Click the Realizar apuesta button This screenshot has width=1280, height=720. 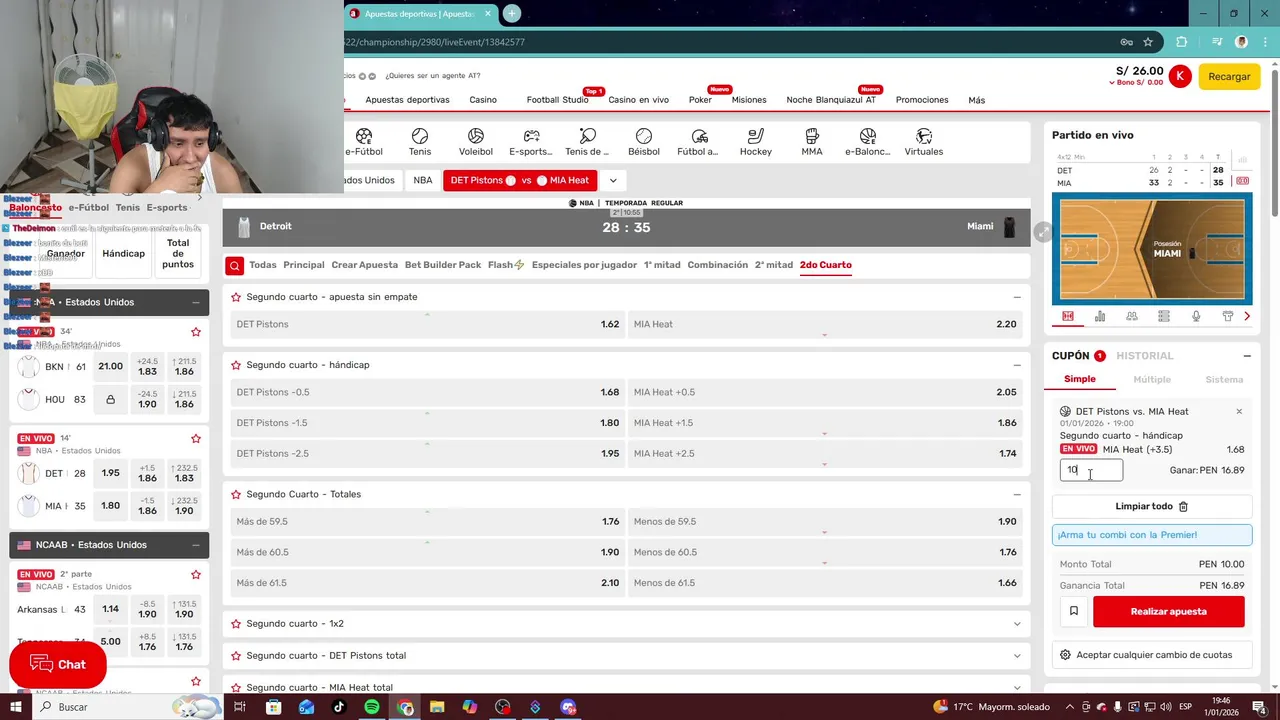(x=1169, y=611)
